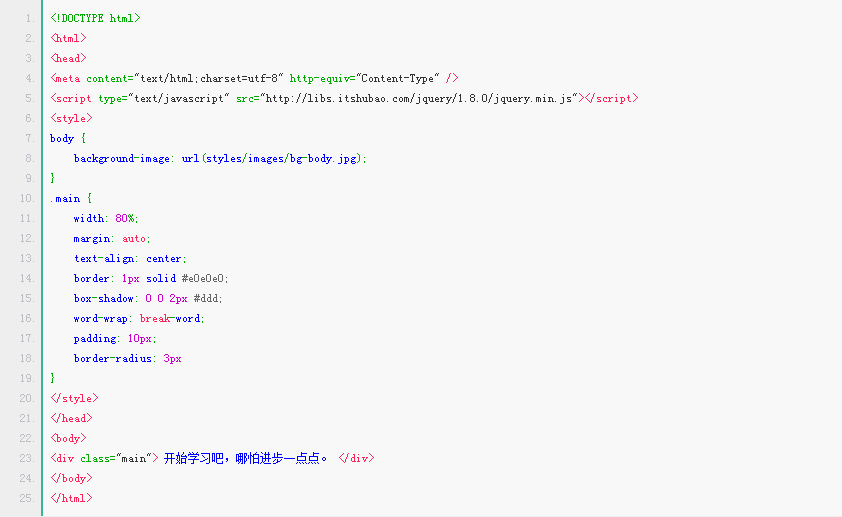Screen dimensions: 842x517
Task: Click the closing </body> tag
Action: point(71,478)
